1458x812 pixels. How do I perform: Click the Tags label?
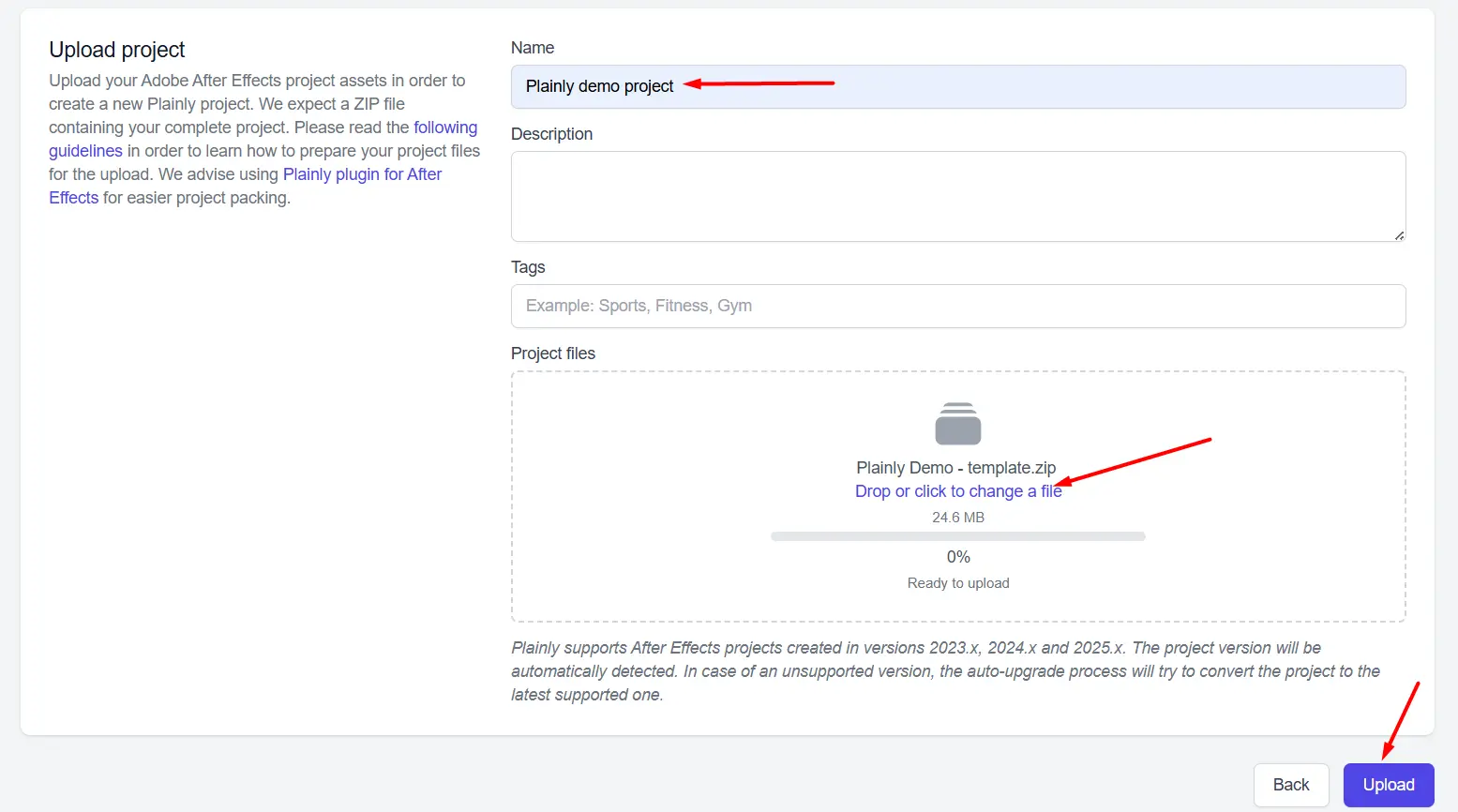point(528,267)
